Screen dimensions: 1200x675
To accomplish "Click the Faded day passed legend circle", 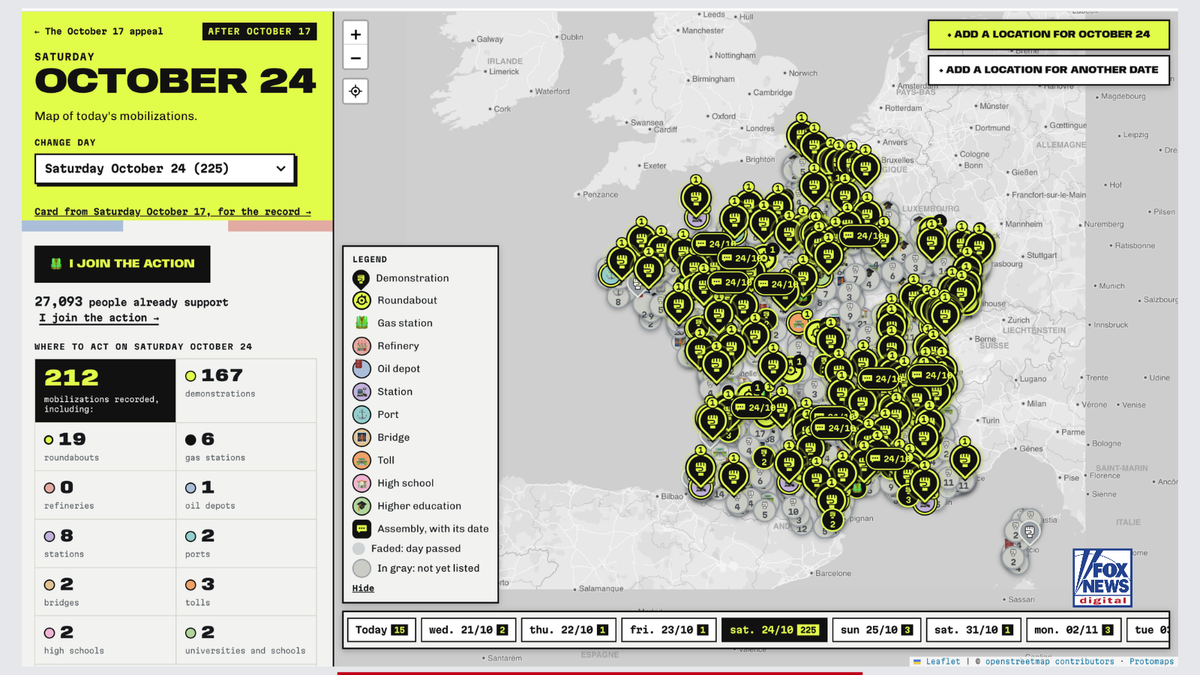I will coord(359,549).
